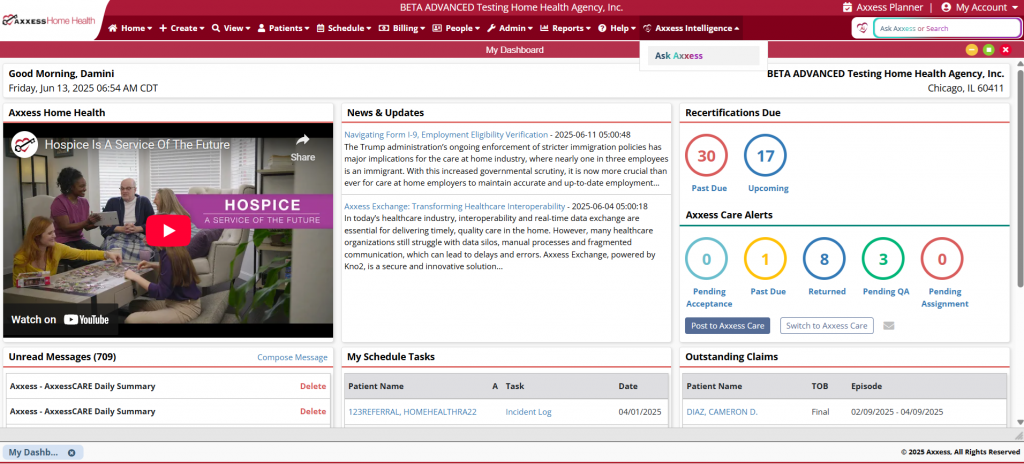Close the My Dashboard tab
The height and width of the screenshot is (464, 1024).
(x=71, y=452)
